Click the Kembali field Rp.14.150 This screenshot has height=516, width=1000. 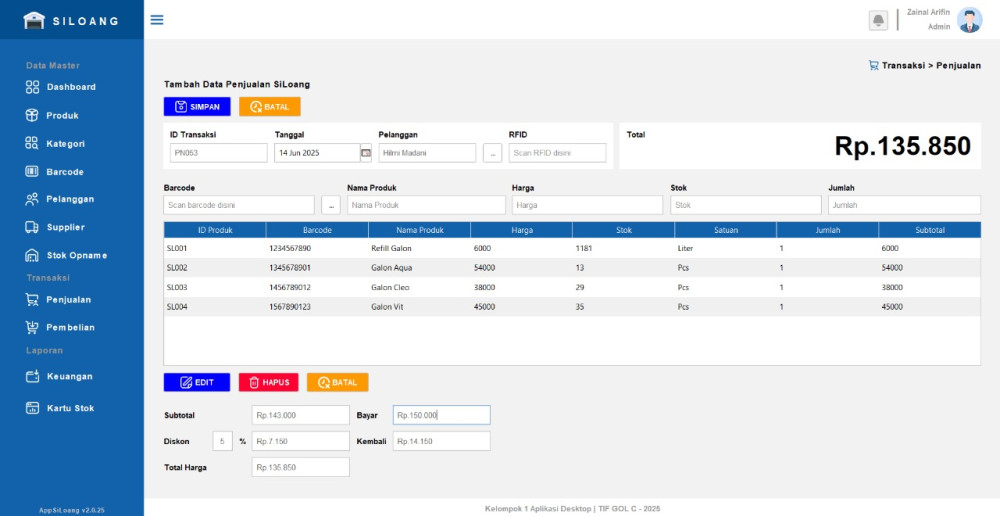[x=441, y=441]
